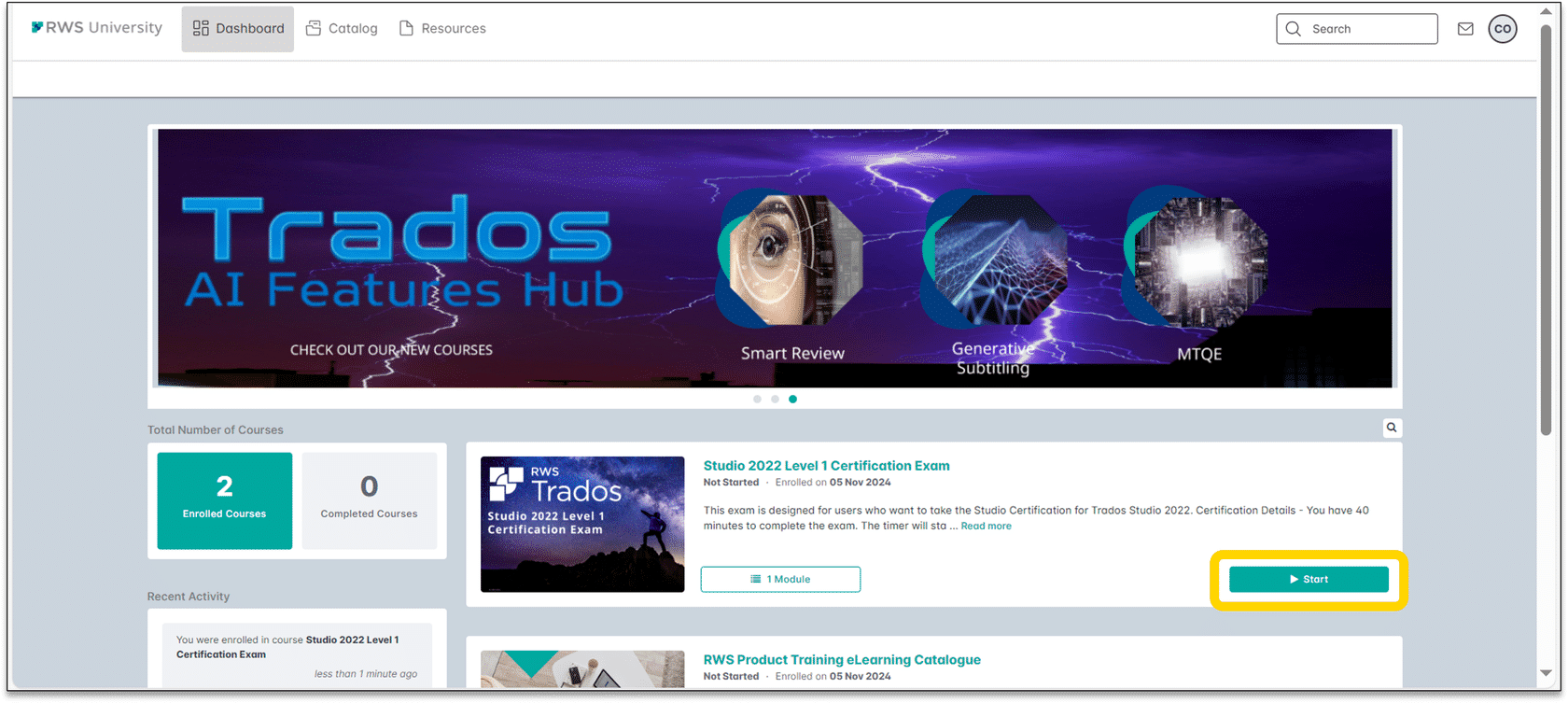
Task: Open the Dashboard tab
Action: point(238,29)
